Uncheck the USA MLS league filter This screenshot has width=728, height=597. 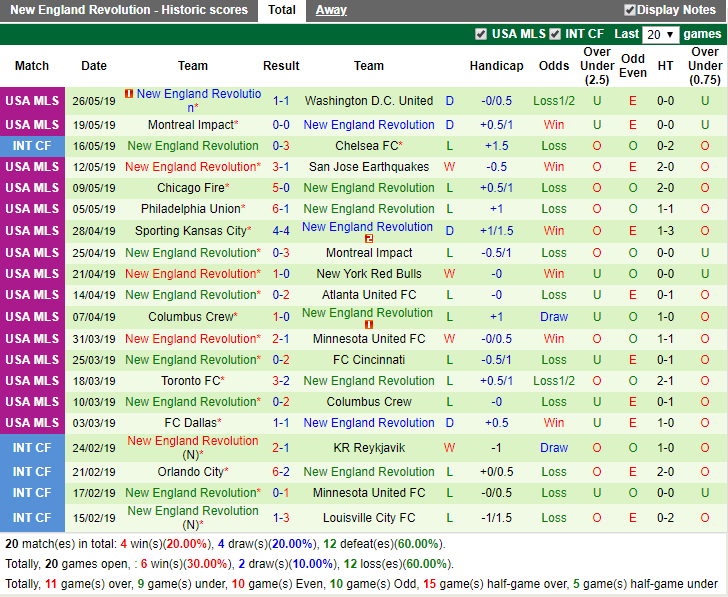click(x=481, y=34)
